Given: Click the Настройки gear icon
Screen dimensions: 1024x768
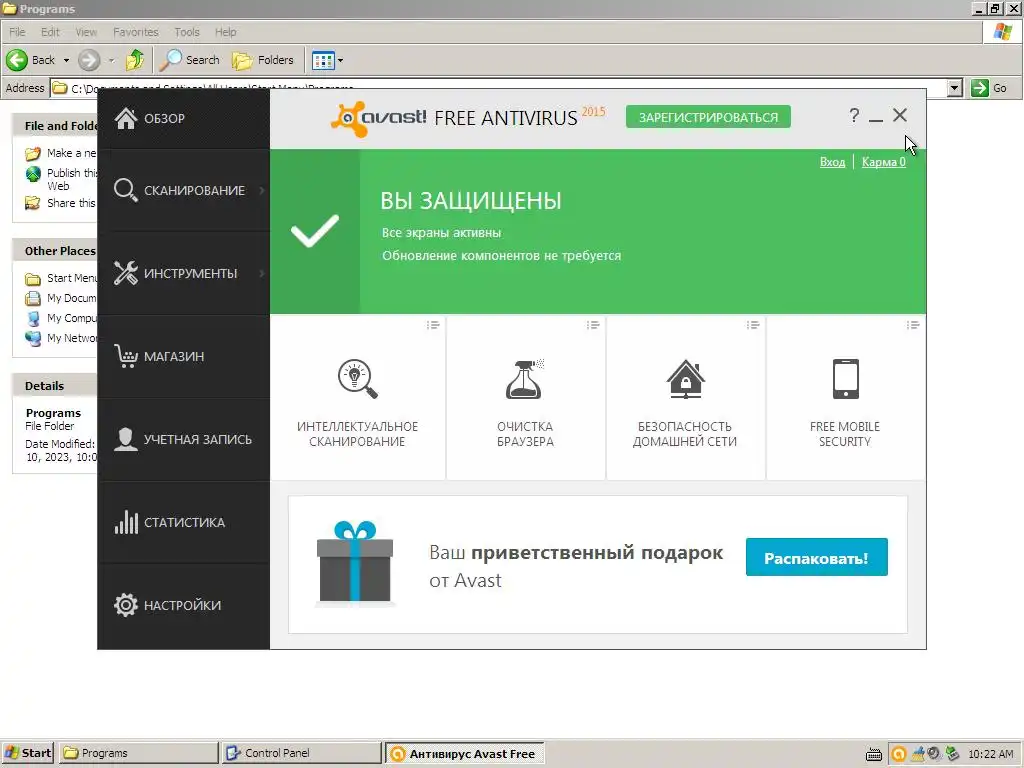Looking at the screenshot, I should (125, 605).
